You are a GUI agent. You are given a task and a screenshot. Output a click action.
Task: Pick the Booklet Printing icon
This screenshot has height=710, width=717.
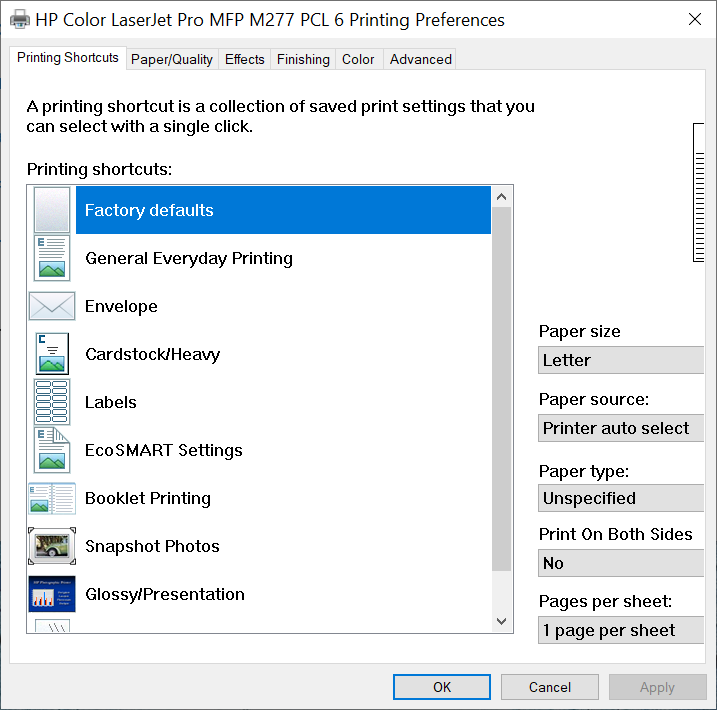coord(52,498)
